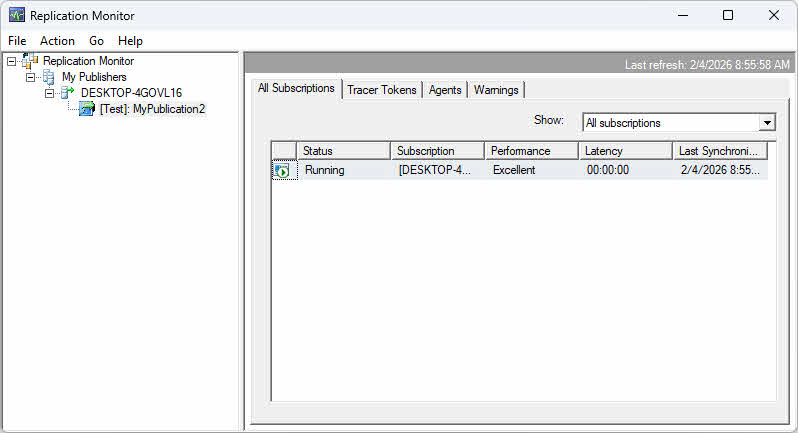This screenshot has width=798, height=433.
Task: Click the My Publishers group icon
Action: pyautogui.click(x=49, y=77)
